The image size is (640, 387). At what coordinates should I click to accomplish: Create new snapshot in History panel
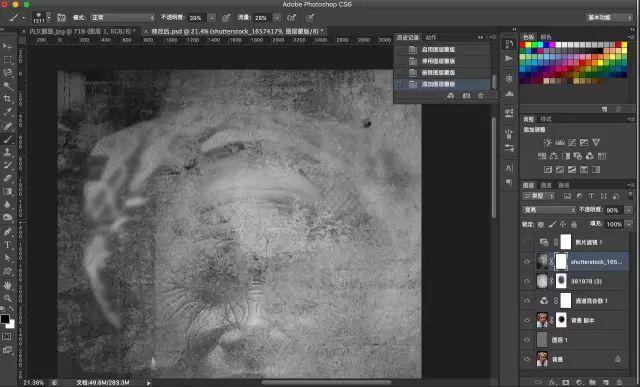coord(466,96)
